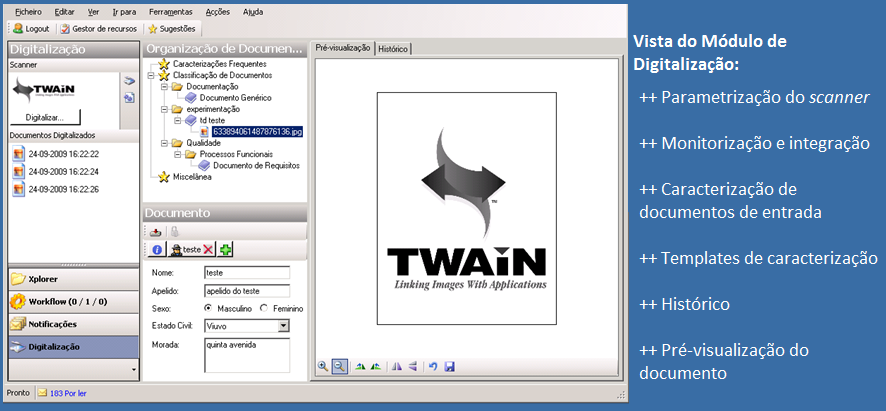Click the envelope icon in status bar
Screen dimensions: 886x411
click(x=42, y=393)
